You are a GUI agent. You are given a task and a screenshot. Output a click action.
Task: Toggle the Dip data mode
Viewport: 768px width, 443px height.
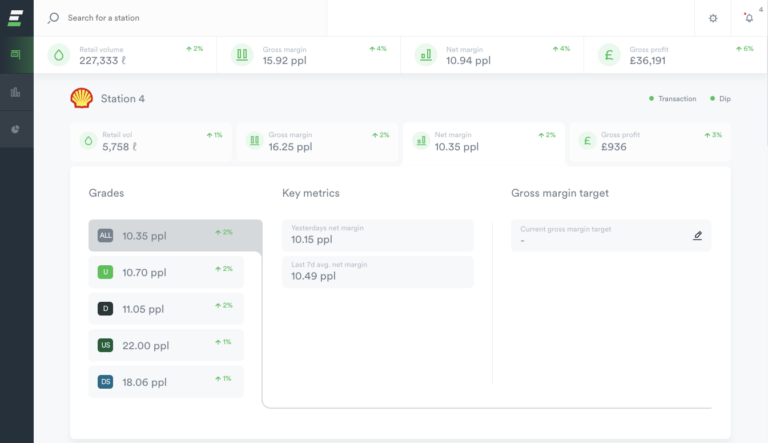point(719,99)
